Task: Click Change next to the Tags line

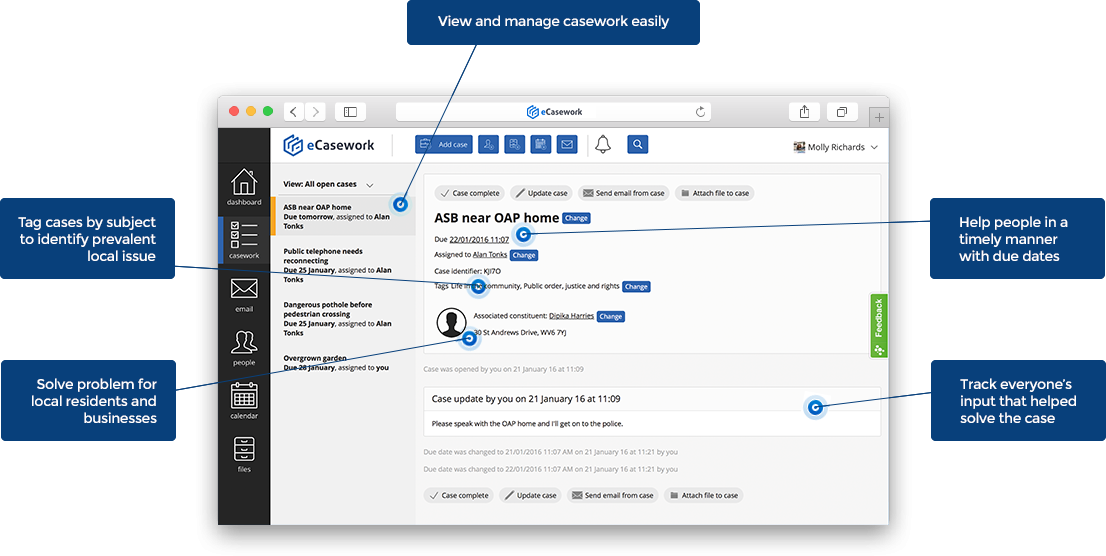Action: [636, 286]
